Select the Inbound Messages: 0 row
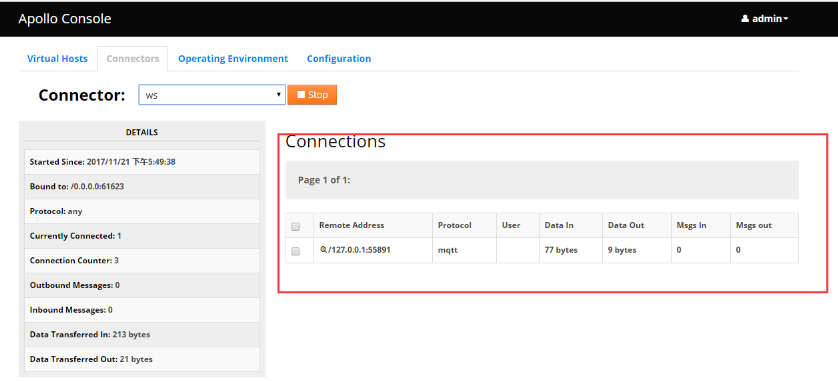Image resolution: width=838 pixels, height=381 pixels. click(142, 309)
